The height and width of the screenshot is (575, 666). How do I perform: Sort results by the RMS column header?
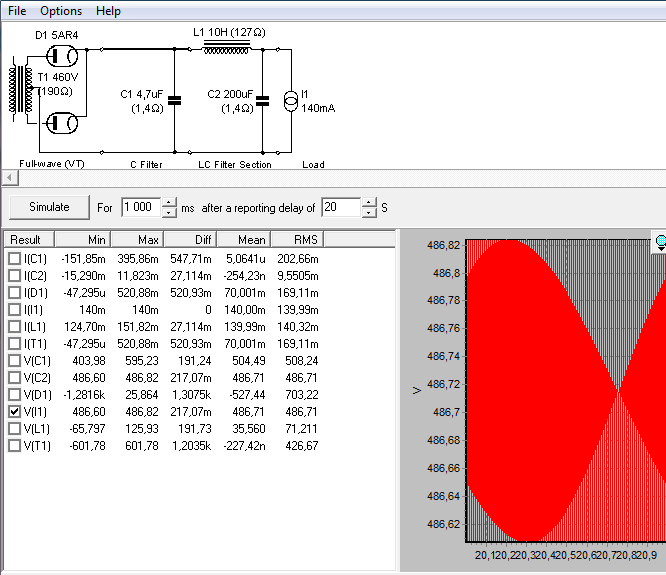click(297, 240)
